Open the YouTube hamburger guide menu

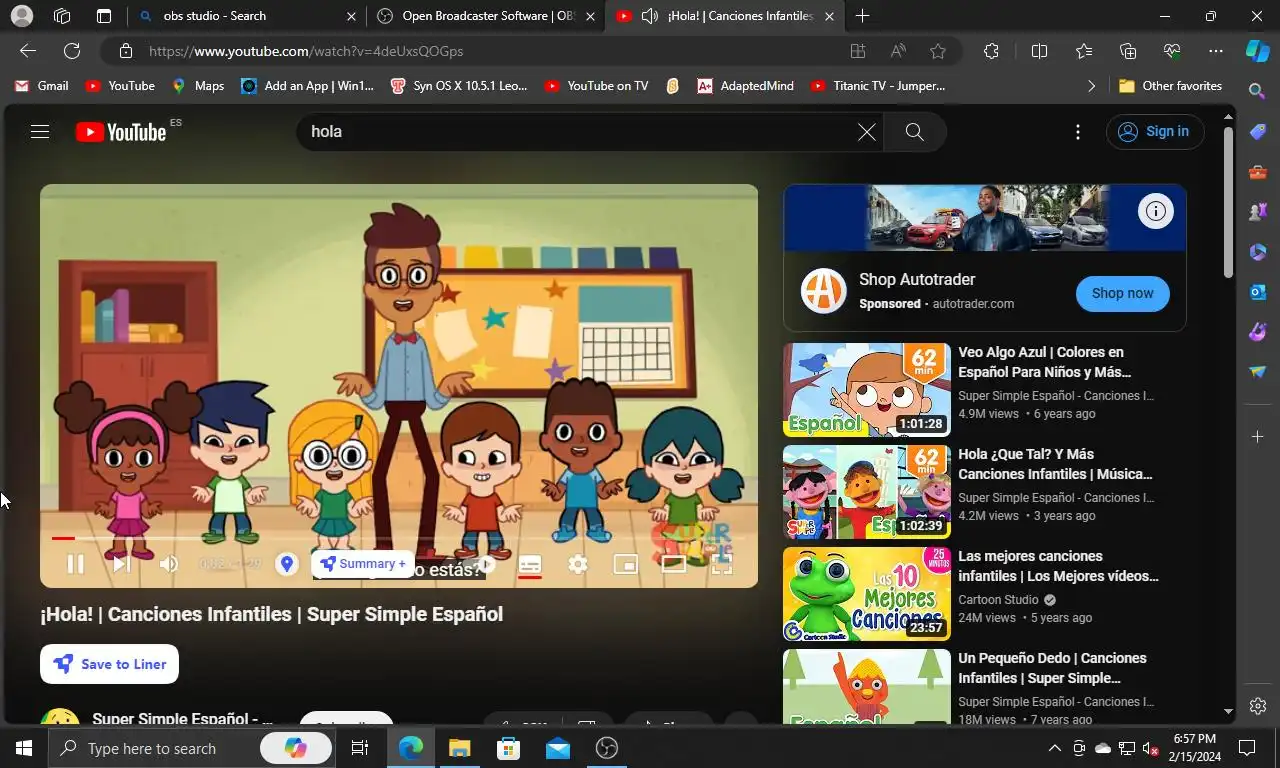coord(40,131)
